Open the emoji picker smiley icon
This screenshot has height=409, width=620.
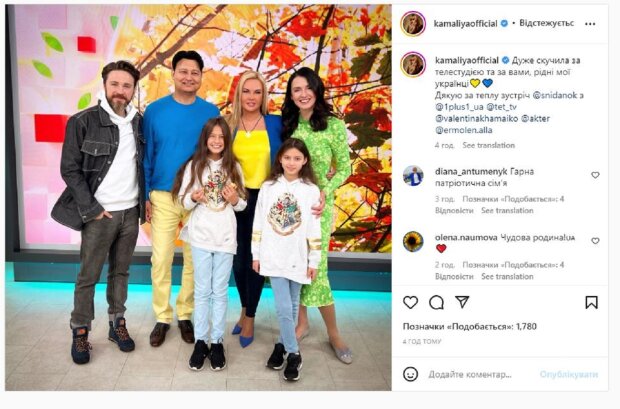(x=410, y=374)
